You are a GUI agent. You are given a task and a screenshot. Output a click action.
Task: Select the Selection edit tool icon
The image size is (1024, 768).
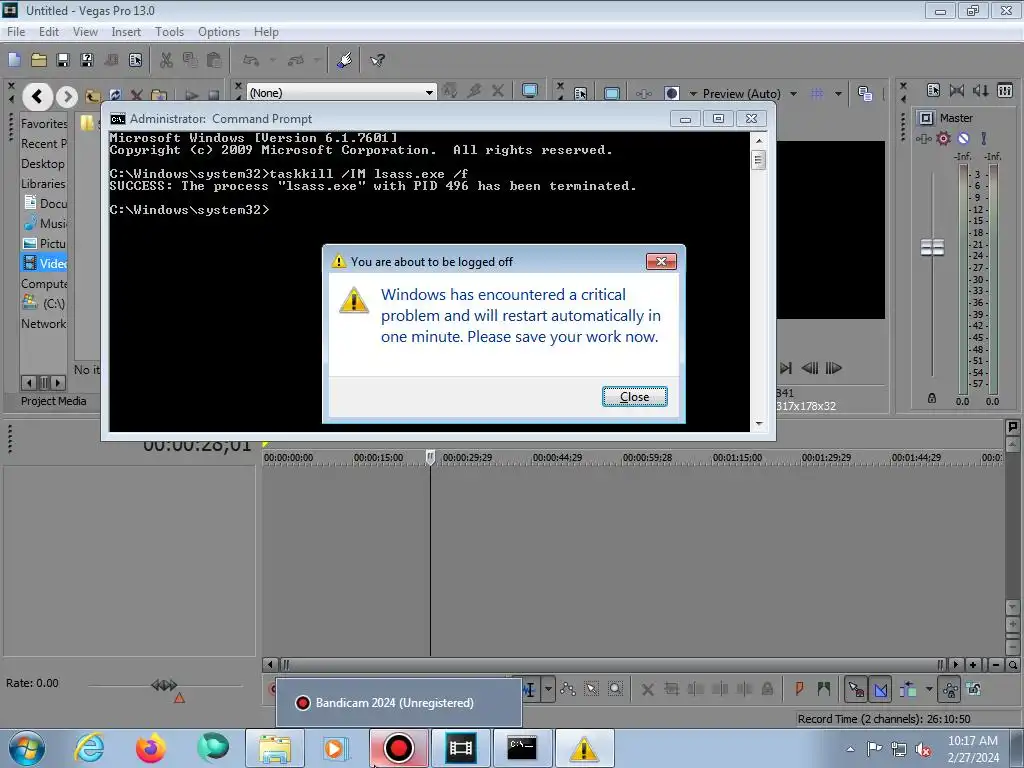click(592, 689)
